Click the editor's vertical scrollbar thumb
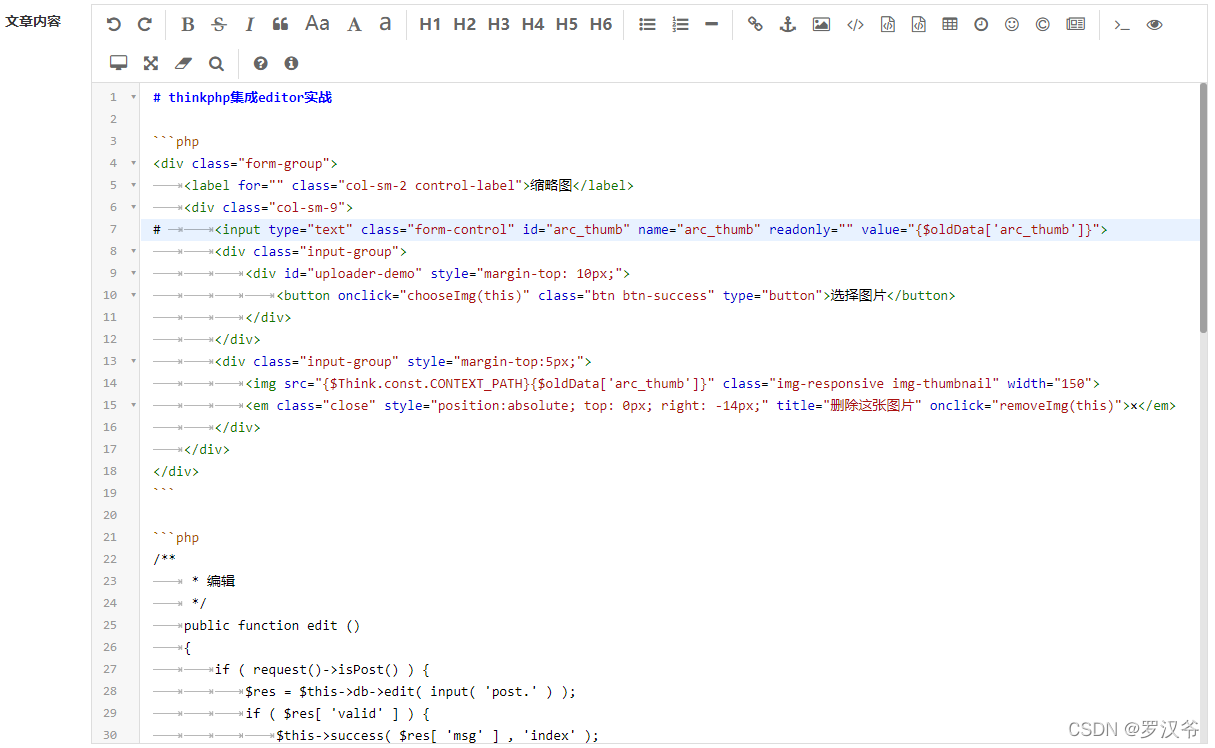Viewport: 1215px width, 748px height. point(1203,208)
